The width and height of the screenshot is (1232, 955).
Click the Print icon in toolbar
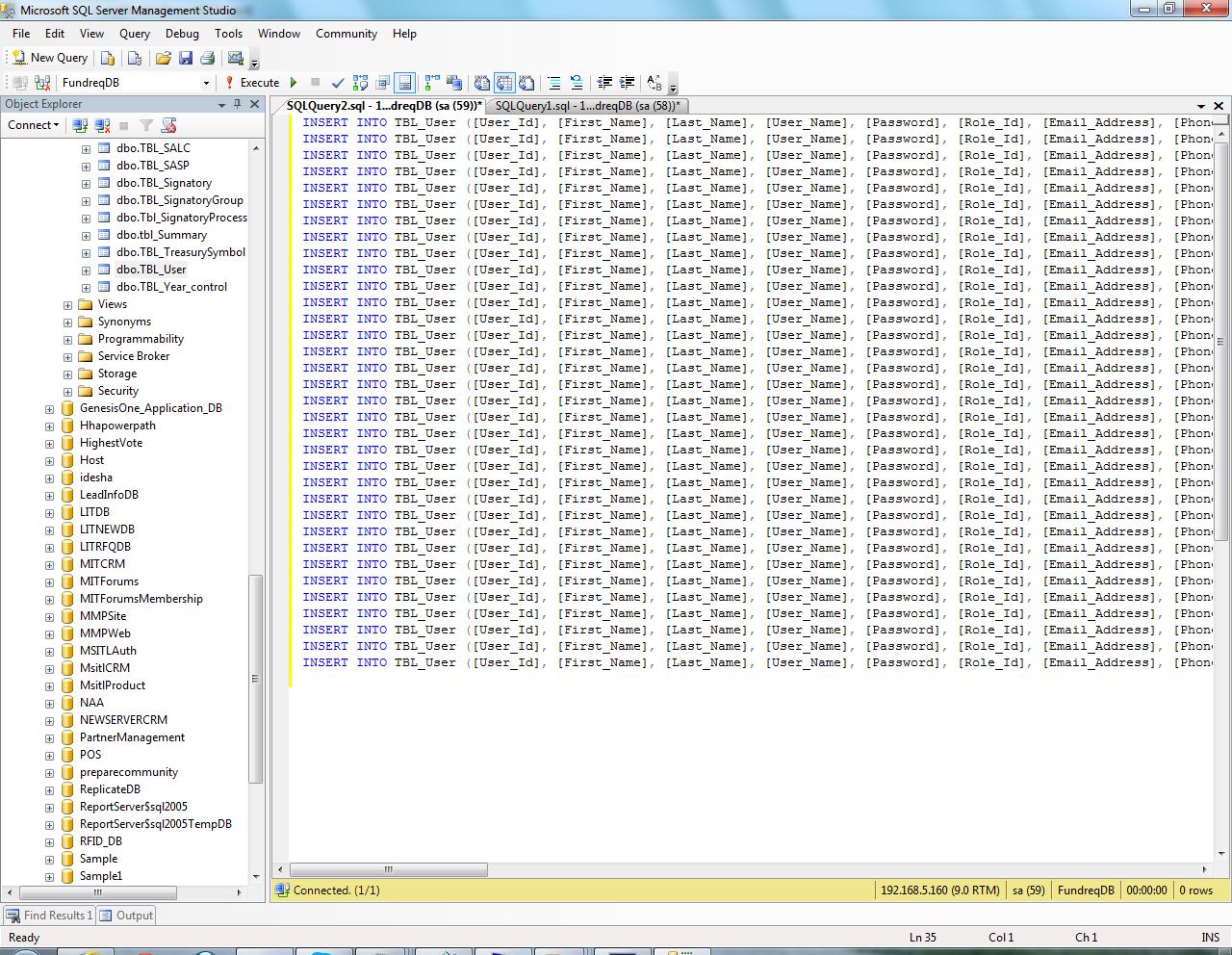tap(207, 58)
